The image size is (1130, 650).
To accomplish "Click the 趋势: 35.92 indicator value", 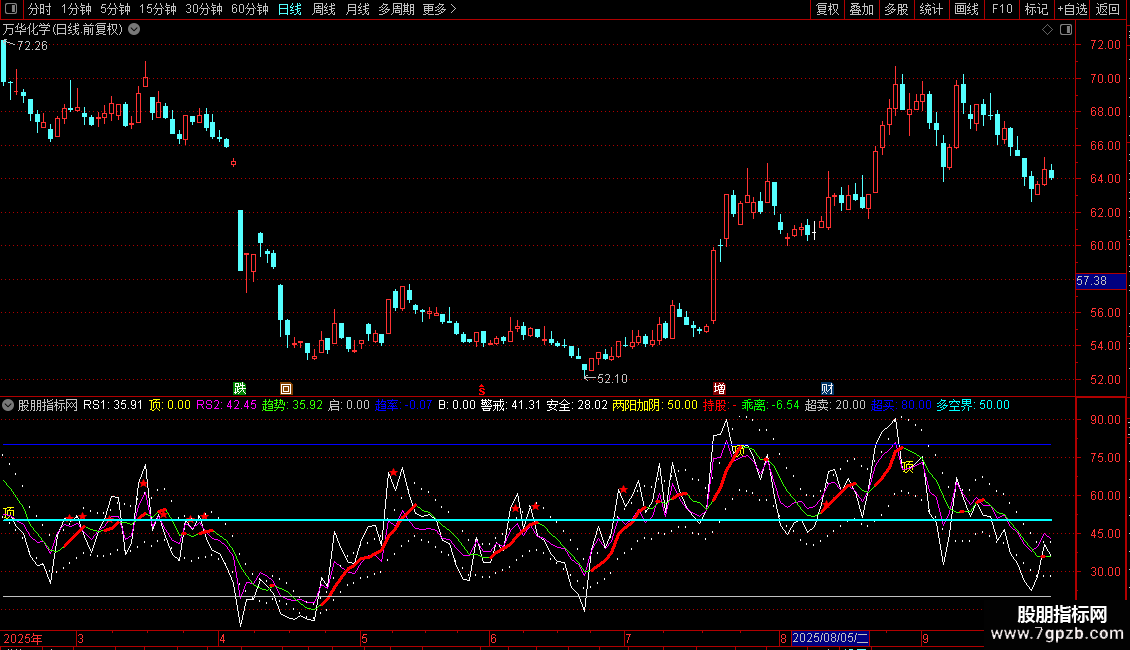I will click(x=293, y=406).
